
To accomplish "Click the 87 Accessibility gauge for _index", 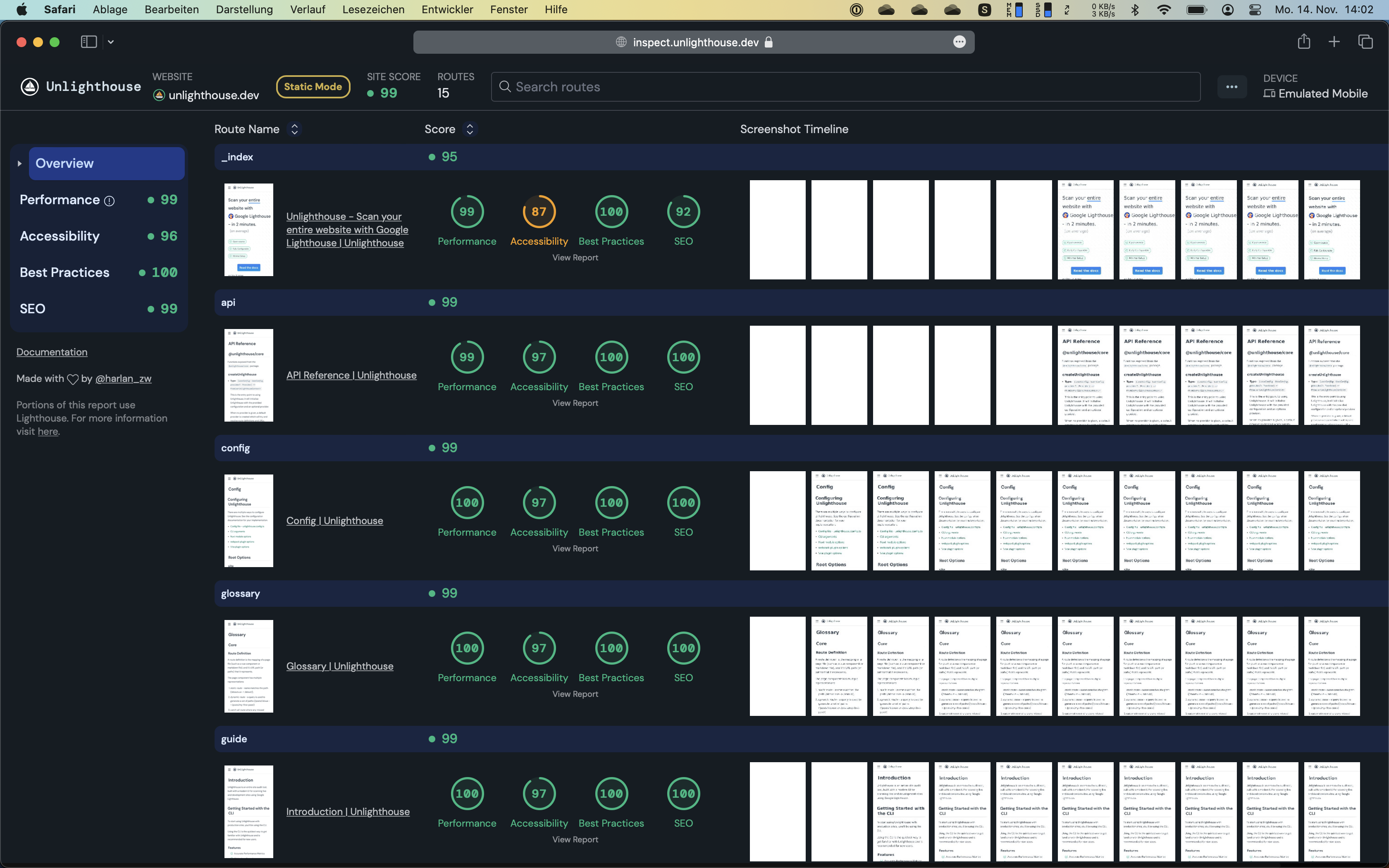I will click(x=539, y=212).
